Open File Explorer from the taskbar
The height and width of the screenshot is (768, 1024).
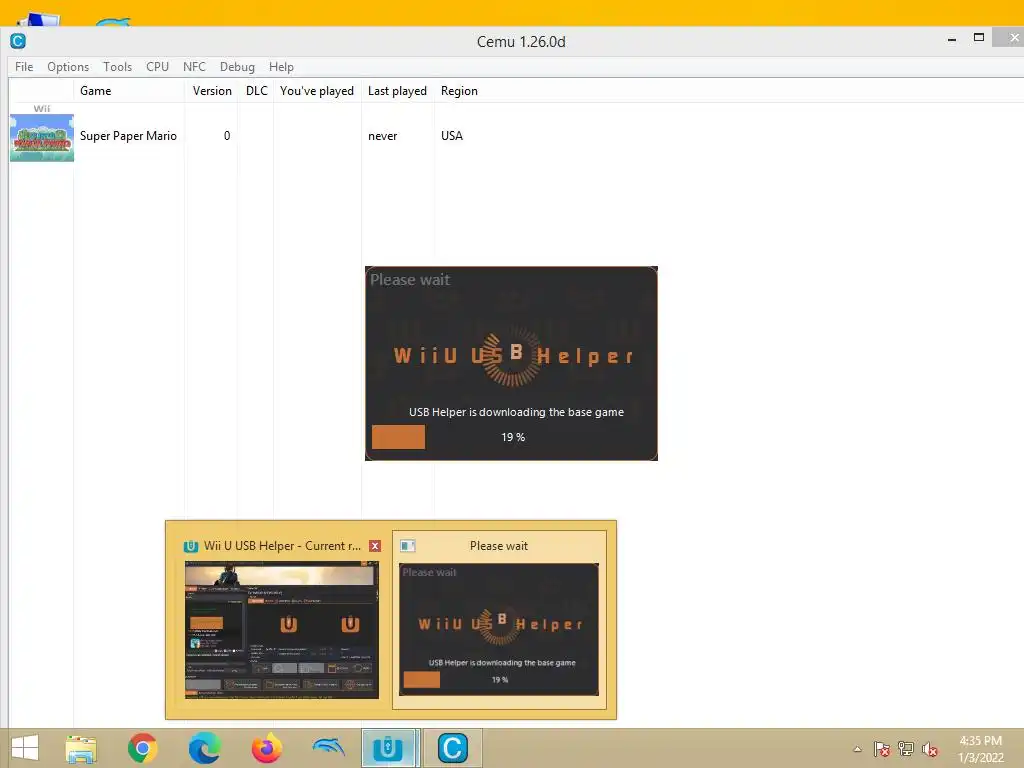[81, 748]
